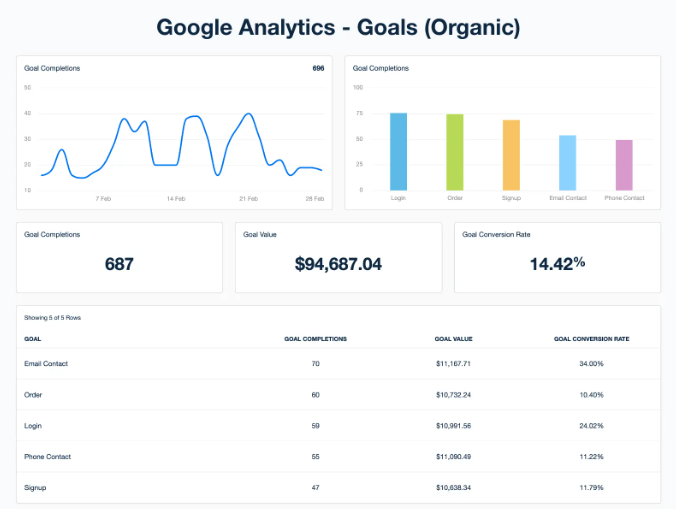The height and width of the screenshot is (509, 676).
Task: Click the 34.00% conversion rate cell
Action: point(592,364)
